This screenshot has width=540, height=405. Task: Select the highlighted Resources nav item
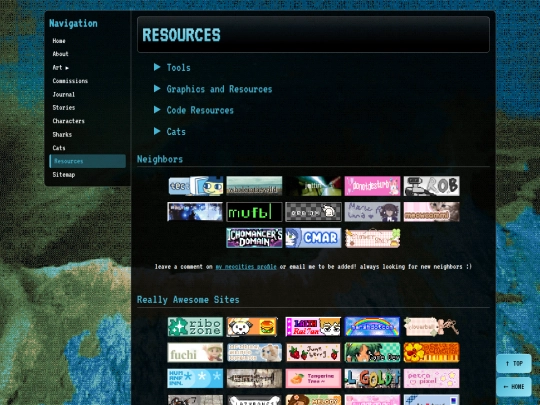[87, 161]
